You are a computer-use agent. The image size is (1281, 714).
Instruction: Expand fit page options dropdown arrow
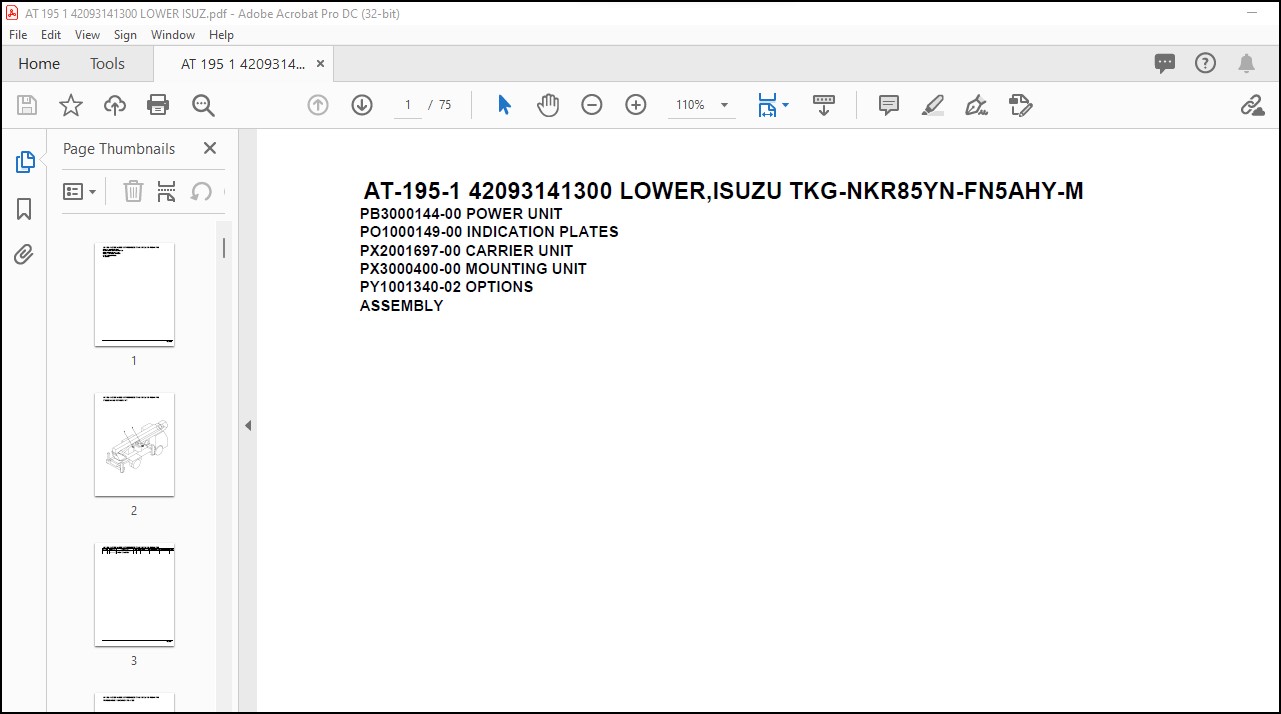[785, 105]
